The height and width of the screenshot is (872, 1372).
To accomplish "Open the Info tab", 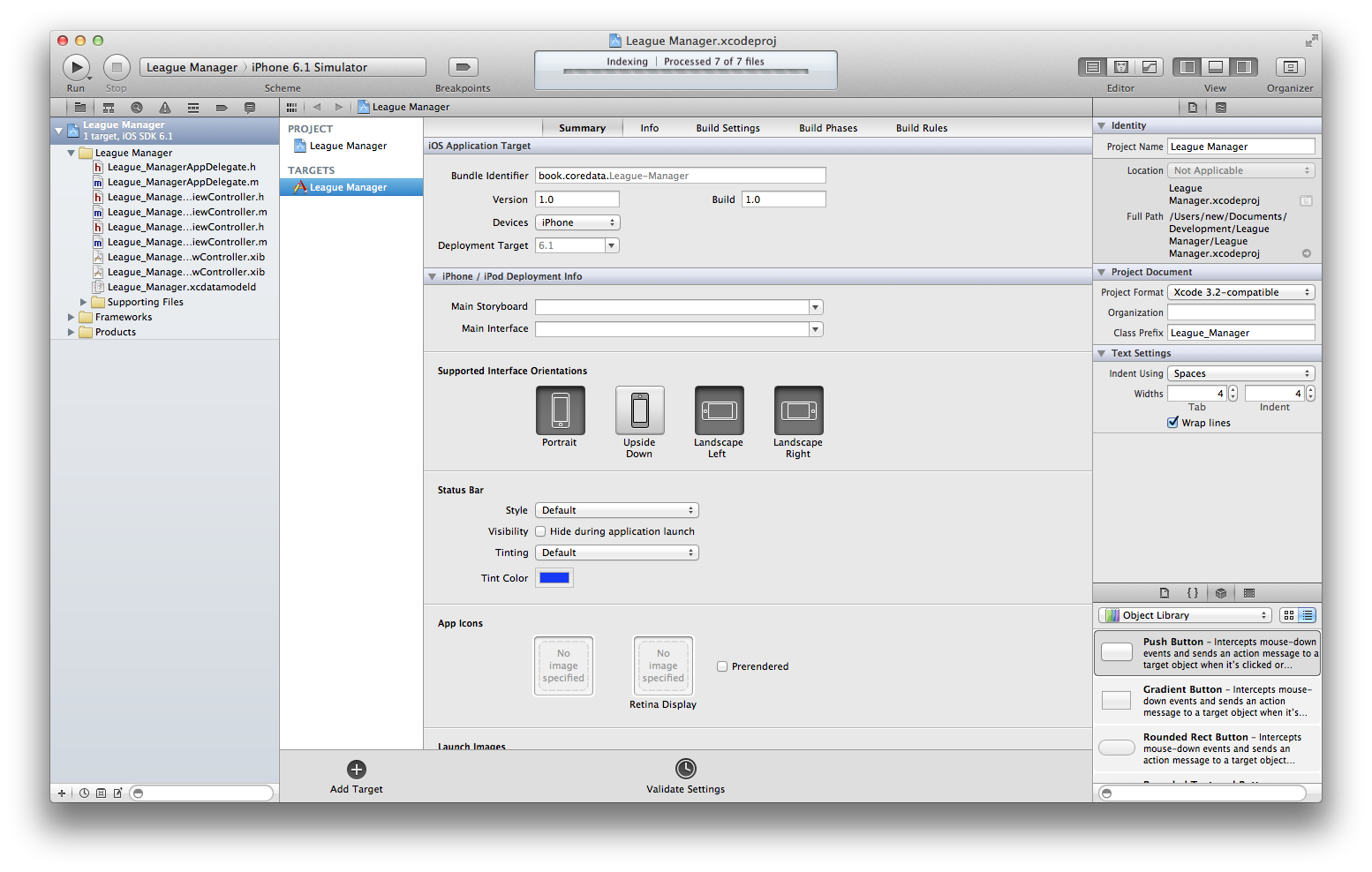I will click(650, 128).
